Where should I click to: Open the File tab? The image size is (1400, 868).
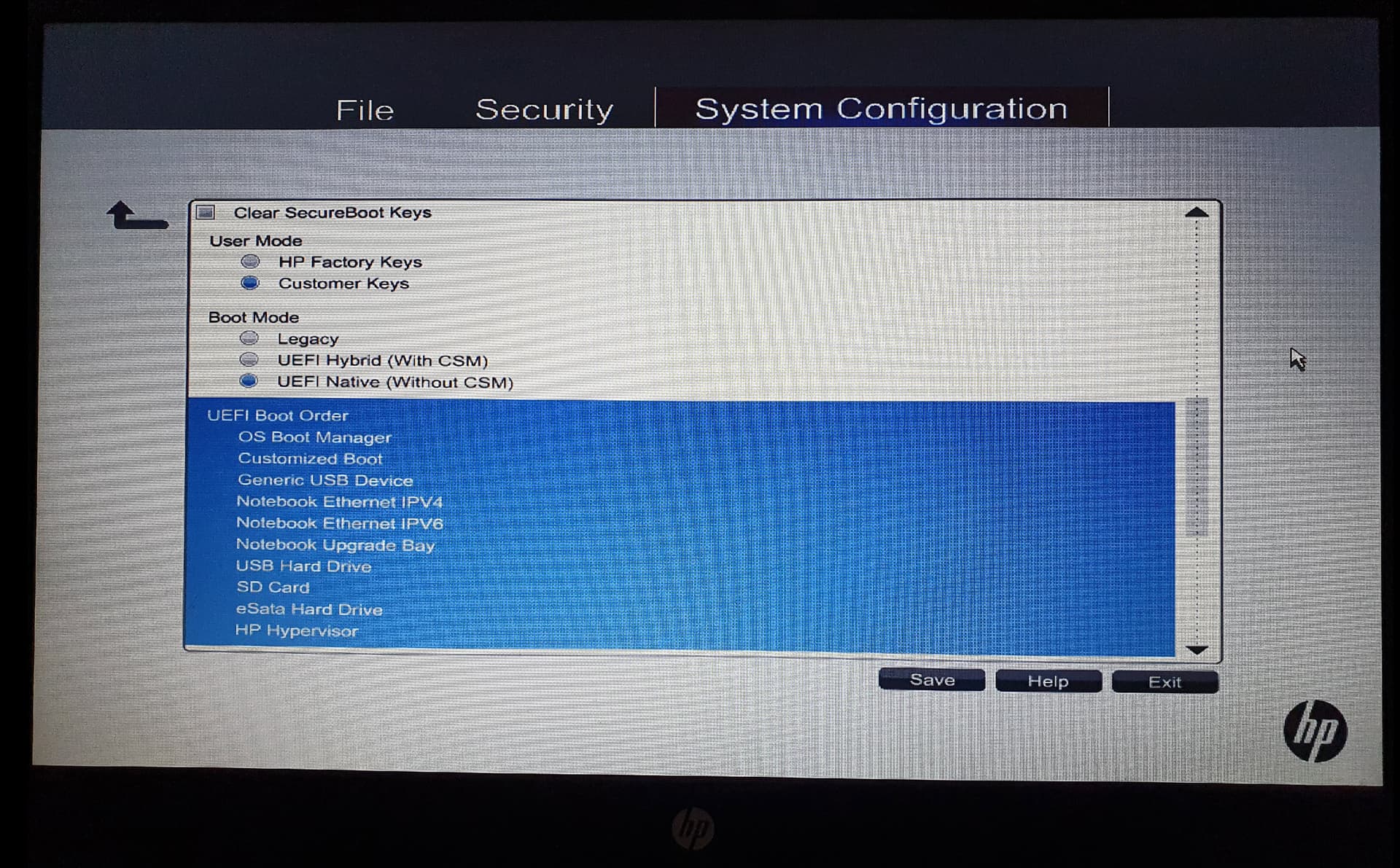click(365, 110)
